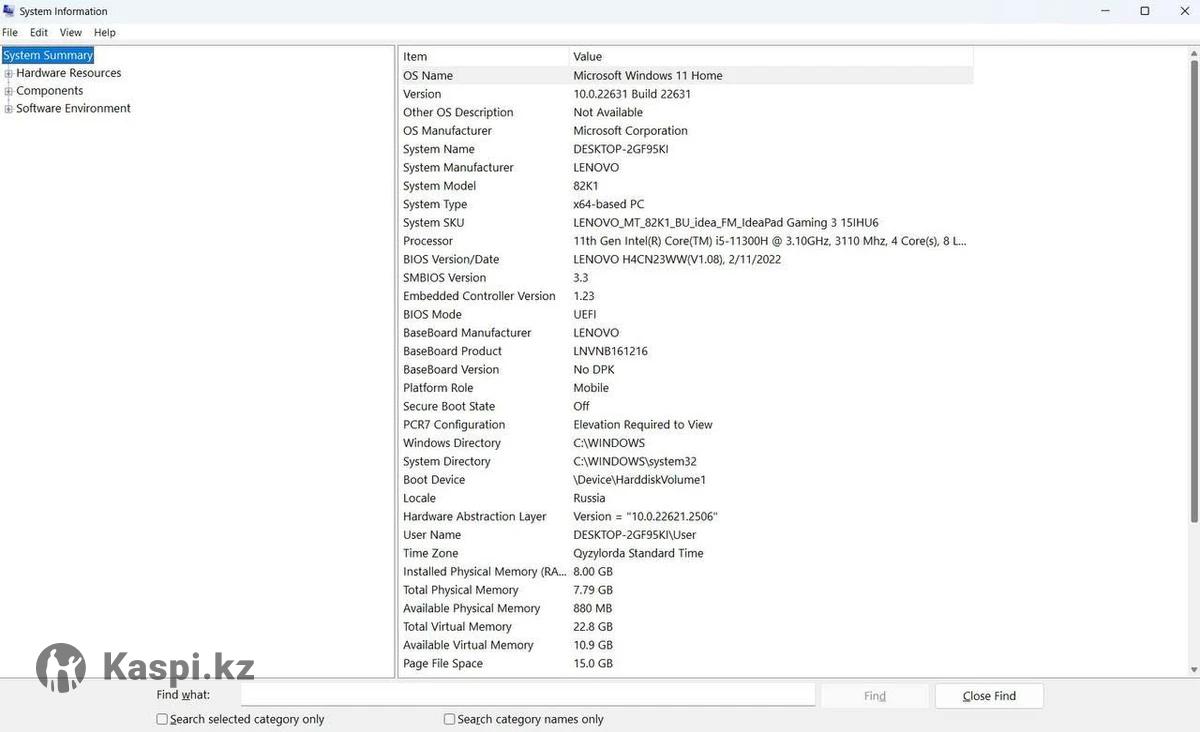Select the Windows Directory row
The width and height of the screenshot is (1200, 732).
tap(686, 443)
